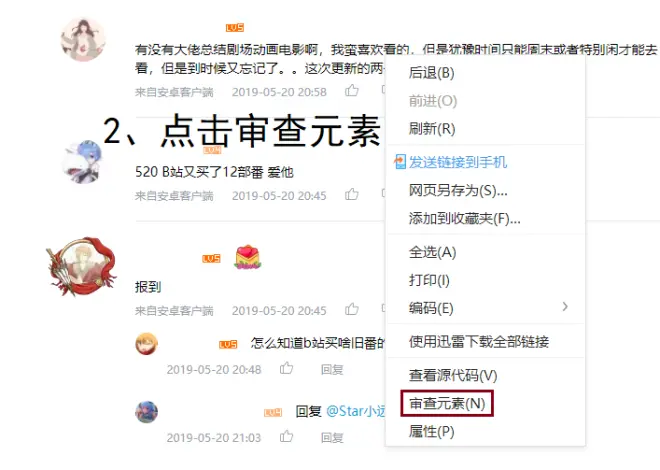
Task: Select 添加到收藏夹(F)... entry
Action: click(x=465, y=218)
